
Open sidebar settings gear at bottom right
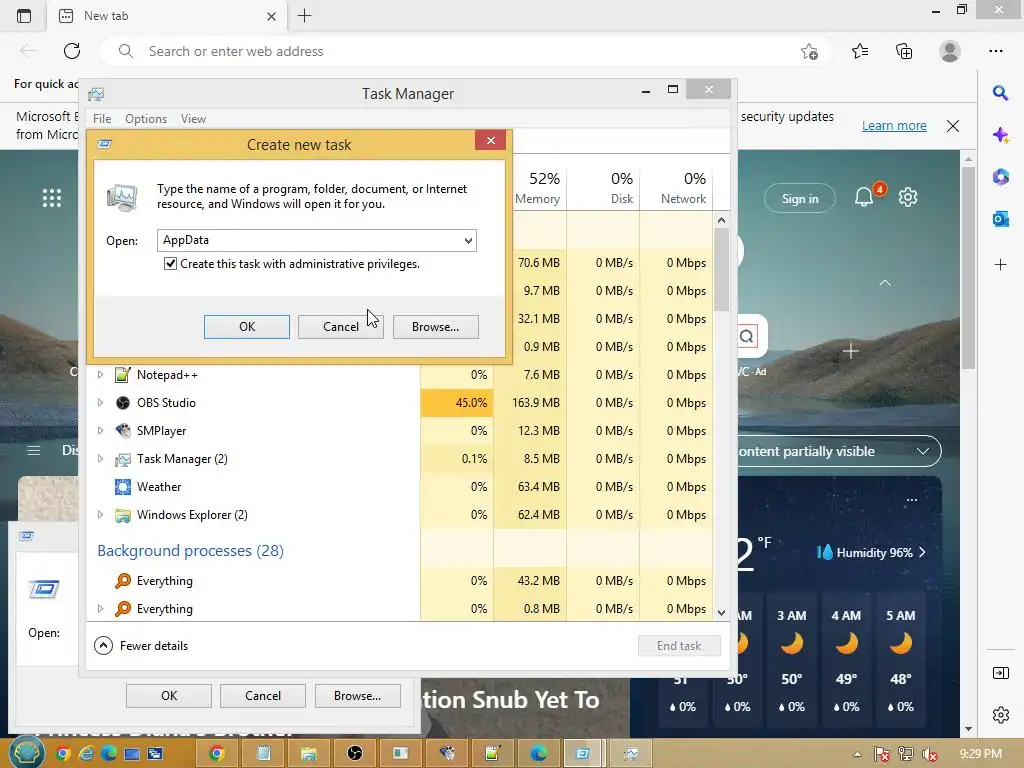pos(1000,715)
